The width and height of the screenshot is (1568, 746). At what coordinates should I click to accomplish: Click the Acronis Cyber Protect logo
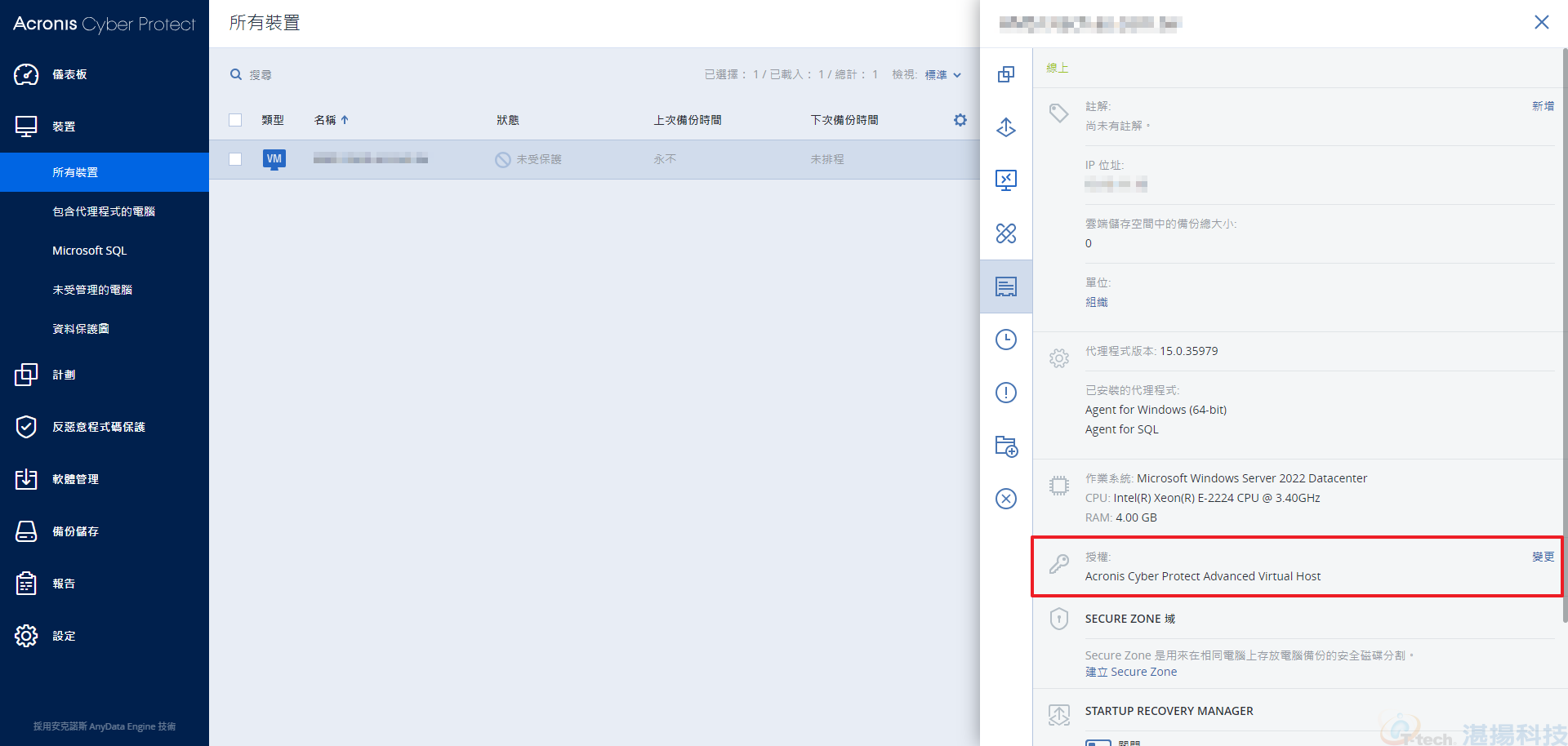pos(105,24)
